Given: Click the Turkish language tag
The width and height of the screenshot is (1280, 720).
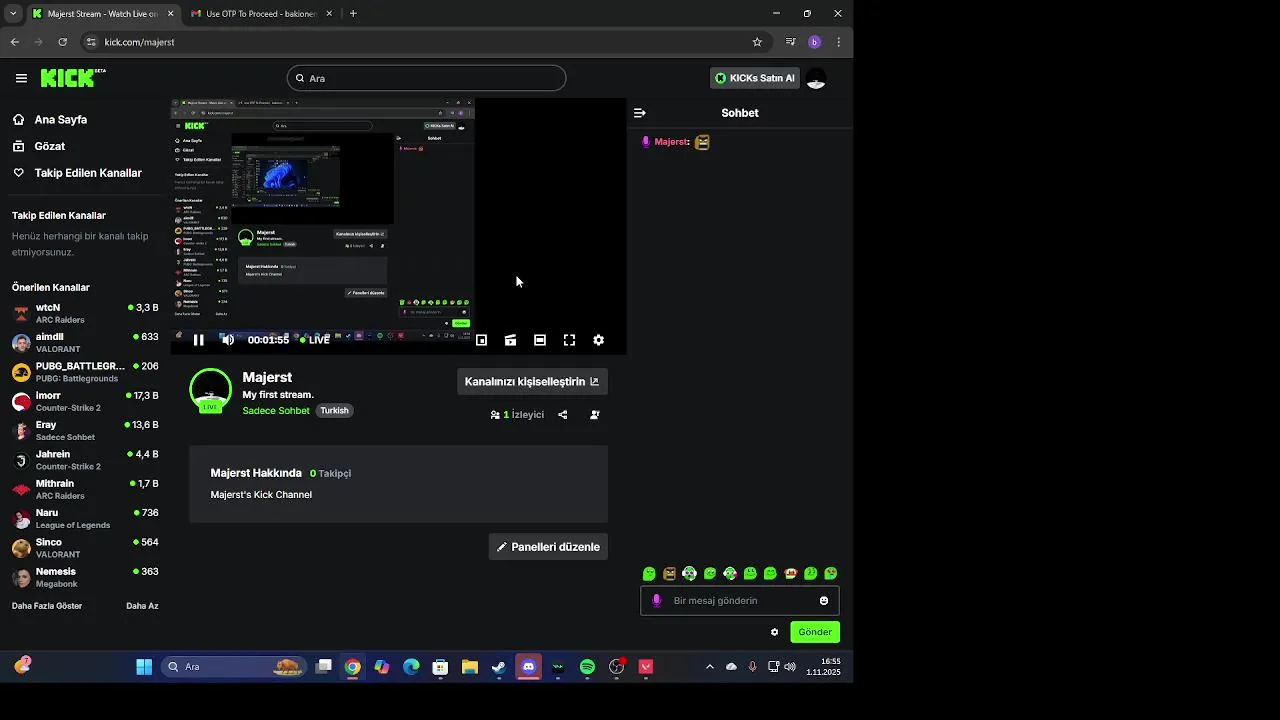Looking at the screenshot, I should click(x=334, y=411).
